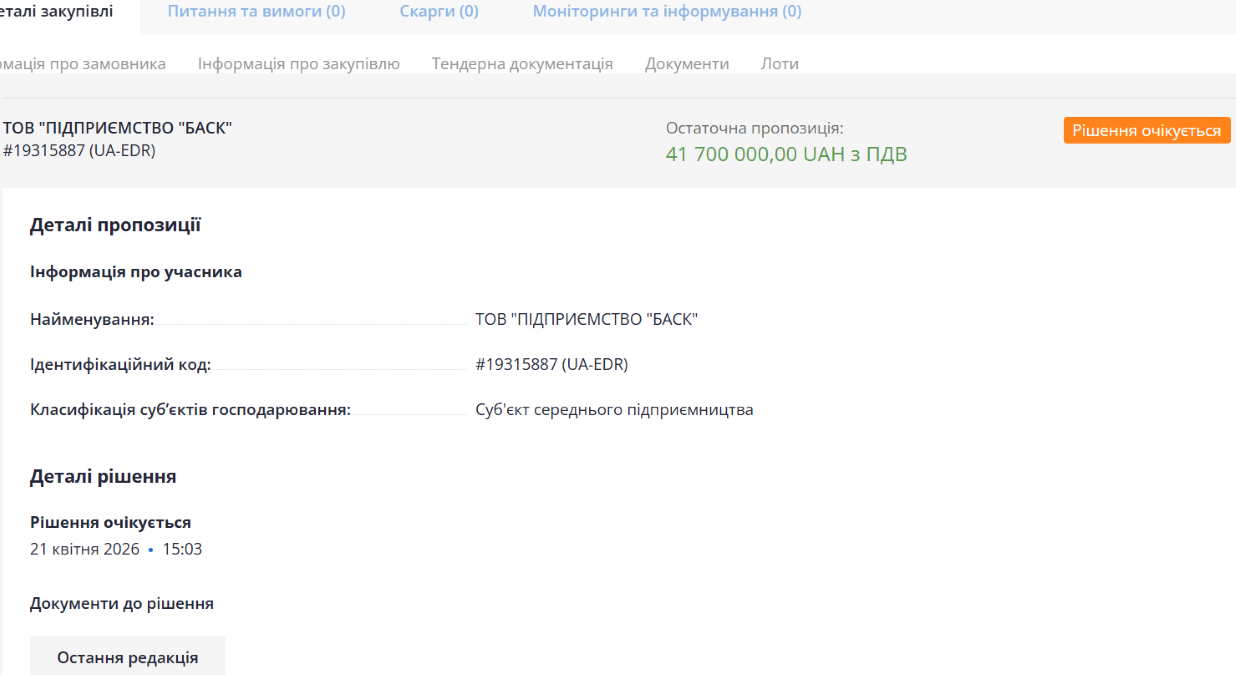Viewport: 1236px width, 675px height.
Task: Open the Питання та вимоги (0) tab
Action: click(256, 12)
